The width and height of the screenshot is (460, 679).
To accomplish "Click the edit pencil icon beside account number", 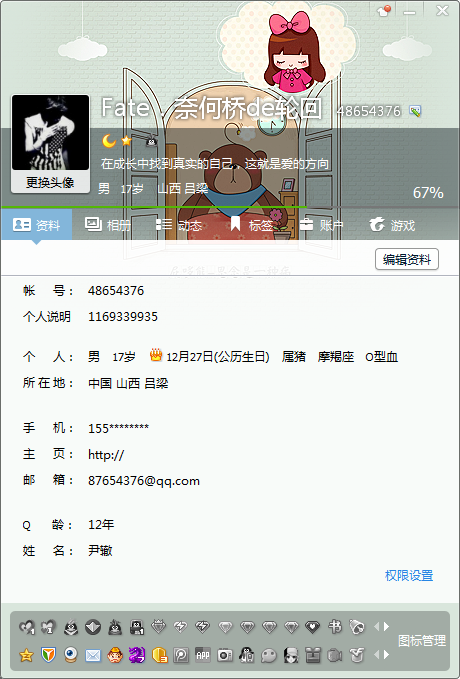I will point(415,111).
